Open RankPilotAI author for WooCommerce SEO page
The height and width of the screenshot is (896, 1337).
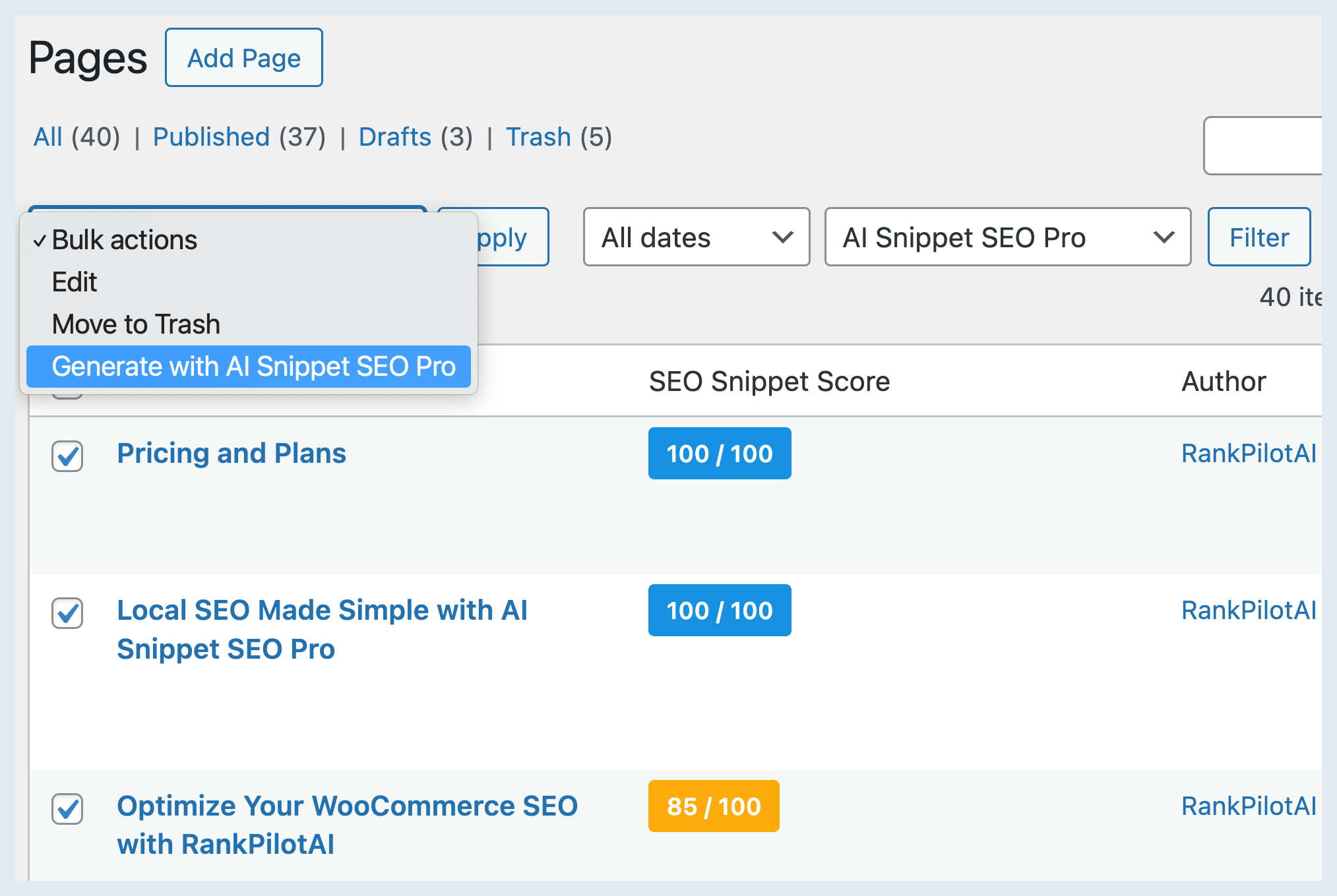pos(1249,806)
